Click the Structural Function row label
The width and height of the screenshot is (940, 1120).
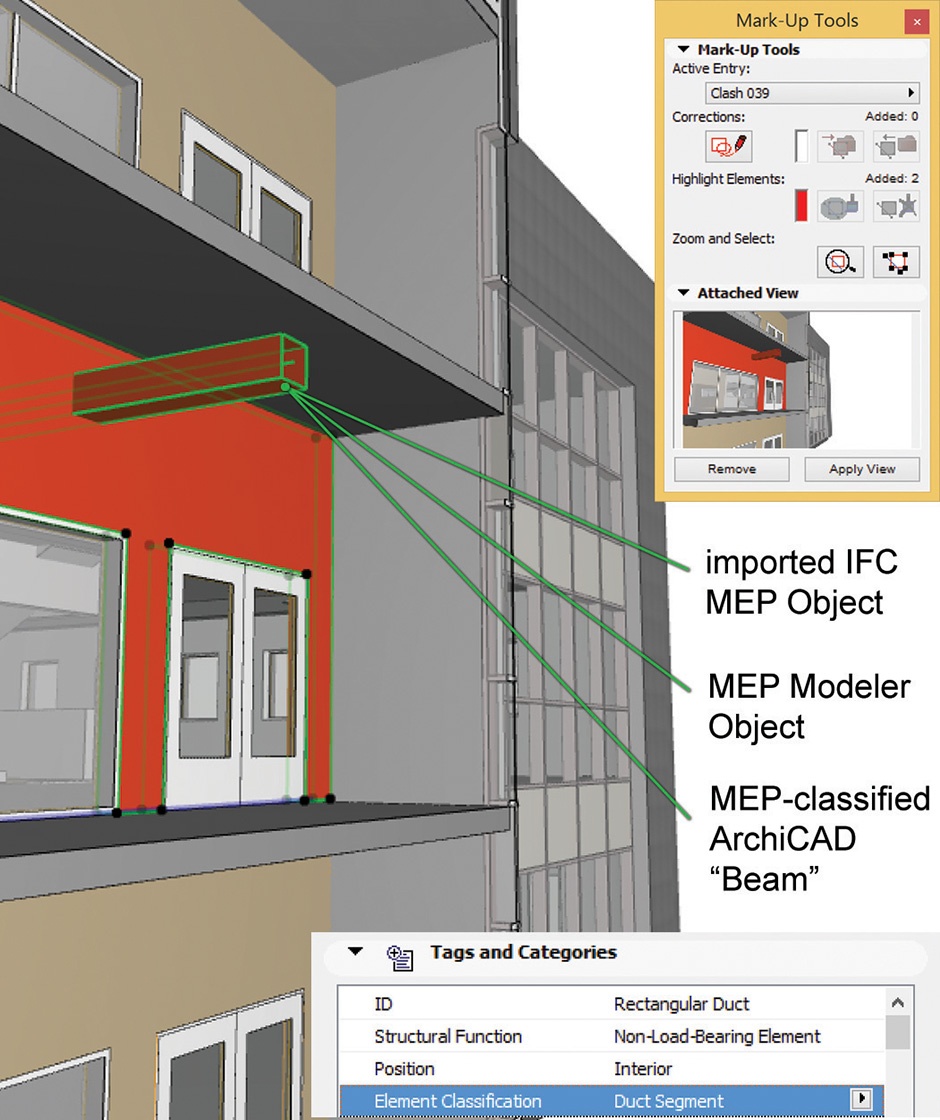(x=448, y=1036)
